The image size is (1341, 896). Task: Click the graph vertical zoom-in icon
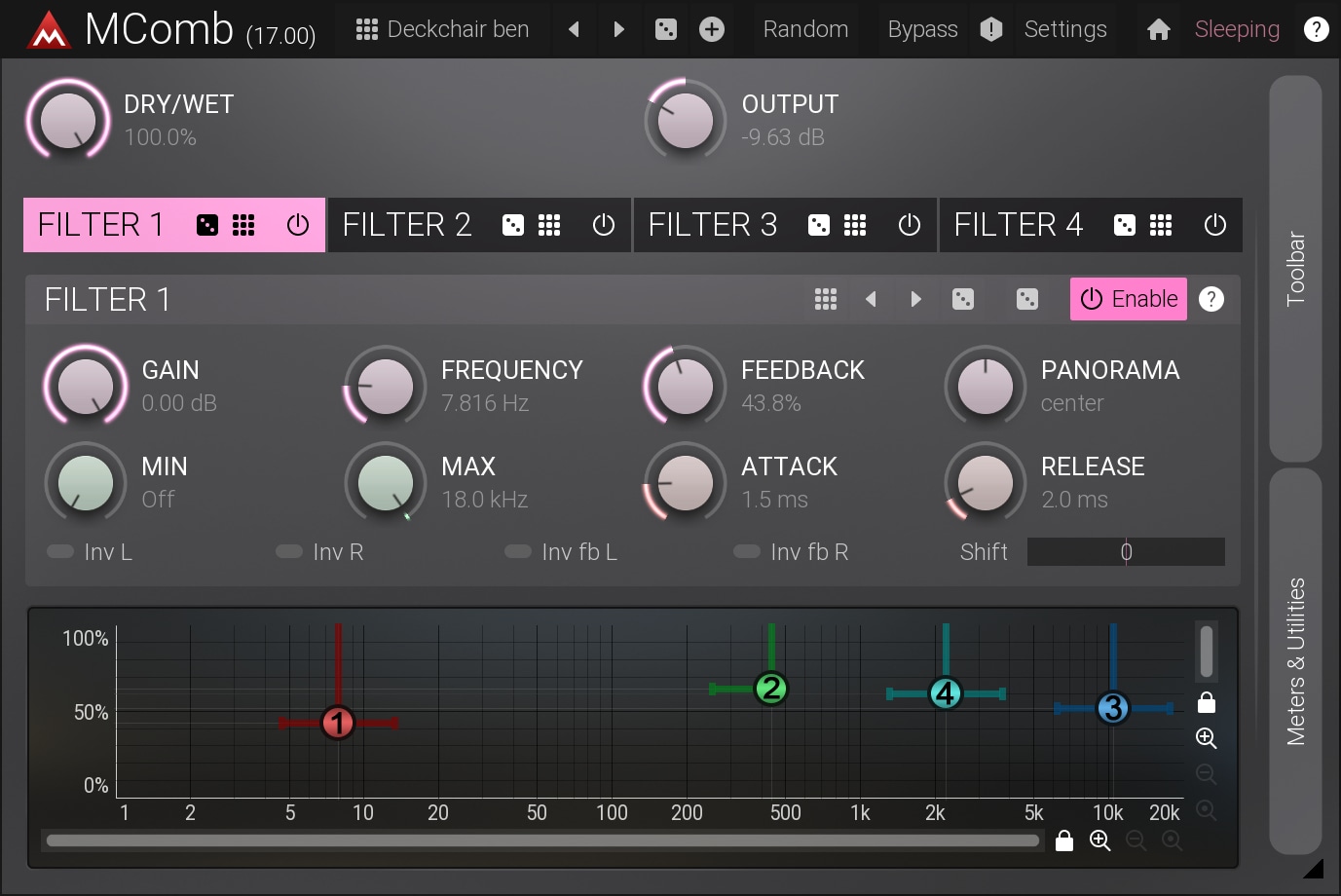click(x=1207, y=738)
